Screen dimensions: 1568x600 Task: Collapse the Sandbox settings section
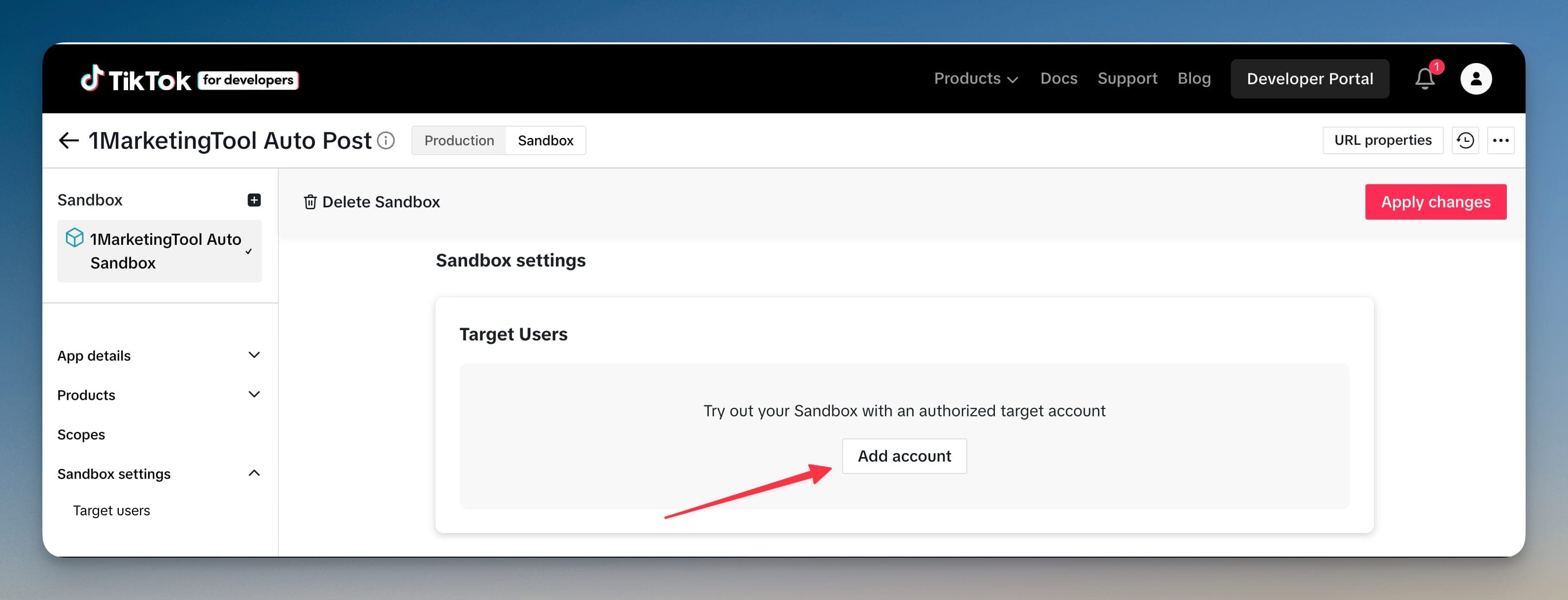click(x=159, y=473)
